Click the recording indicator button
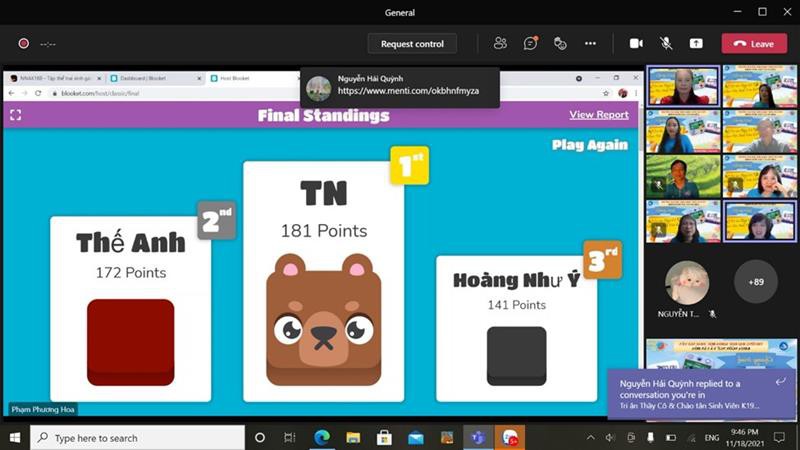Image resolution: width=800 pixels, height=450 pixels. (23, 43)
